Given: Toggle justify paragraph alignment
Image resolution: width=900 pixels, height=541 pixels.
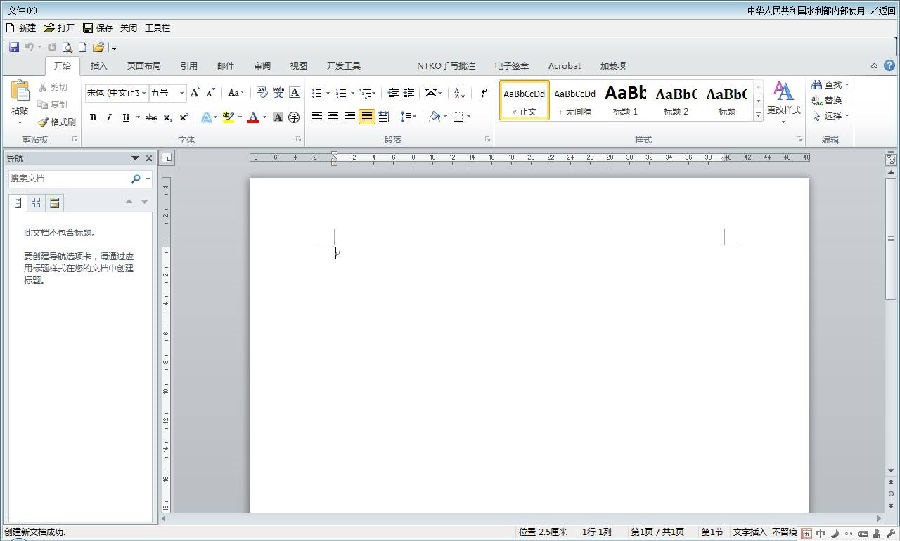Looking at the screenshot, I should click(367, 117).
